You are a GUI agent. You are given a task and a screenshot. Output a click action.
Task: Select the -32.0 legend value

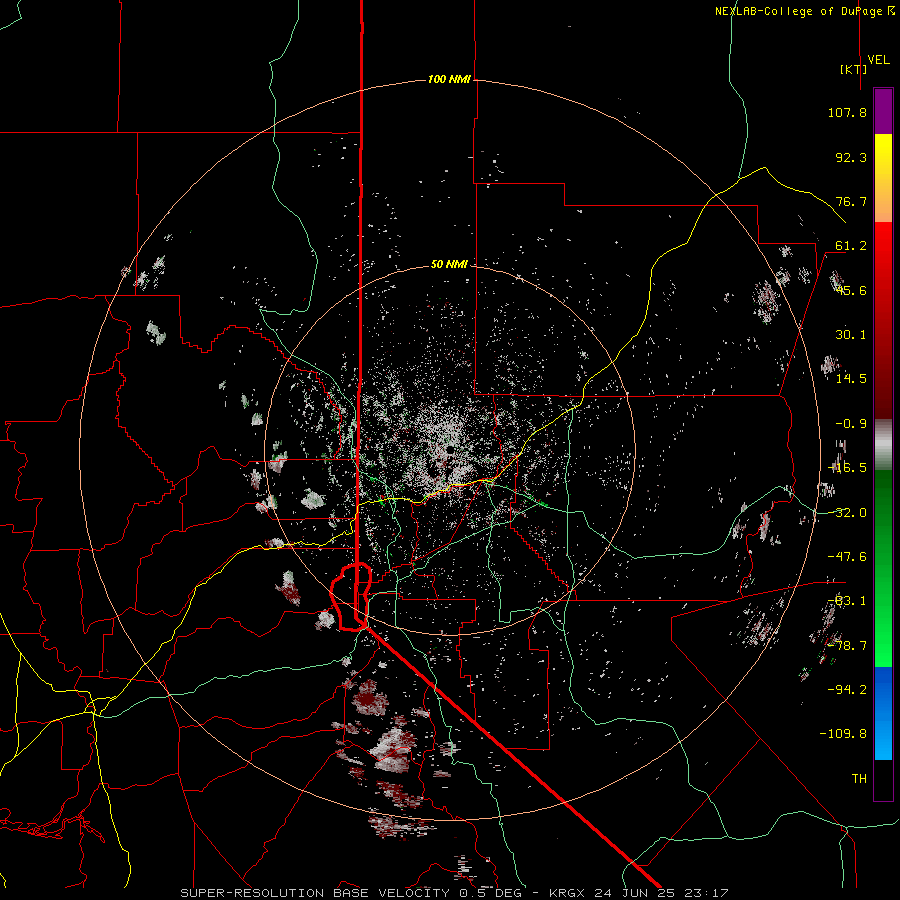847,512
